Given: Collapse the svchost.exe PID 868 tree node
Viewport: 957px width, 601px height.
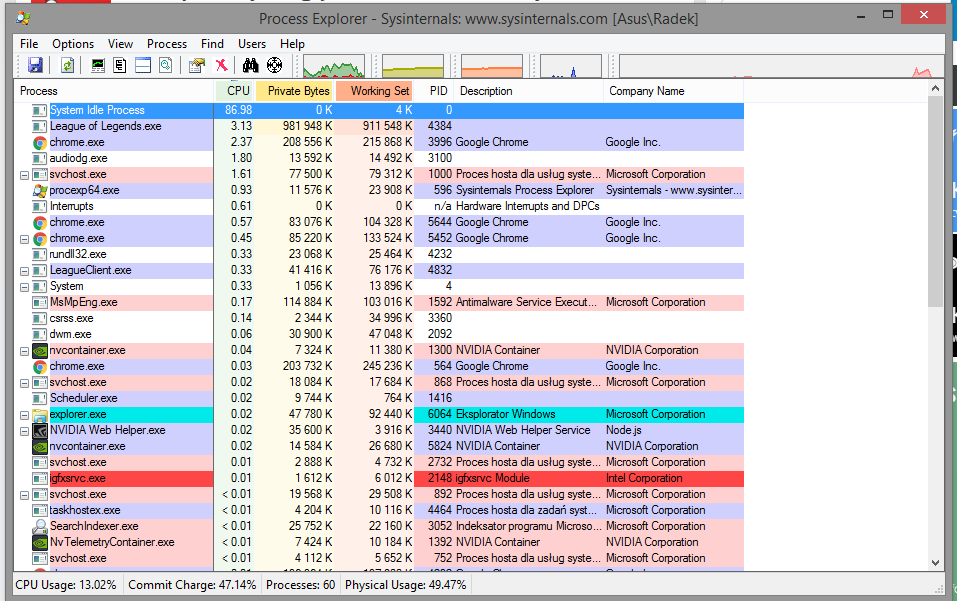Looking at the screenshot, I should click(24, 383).
